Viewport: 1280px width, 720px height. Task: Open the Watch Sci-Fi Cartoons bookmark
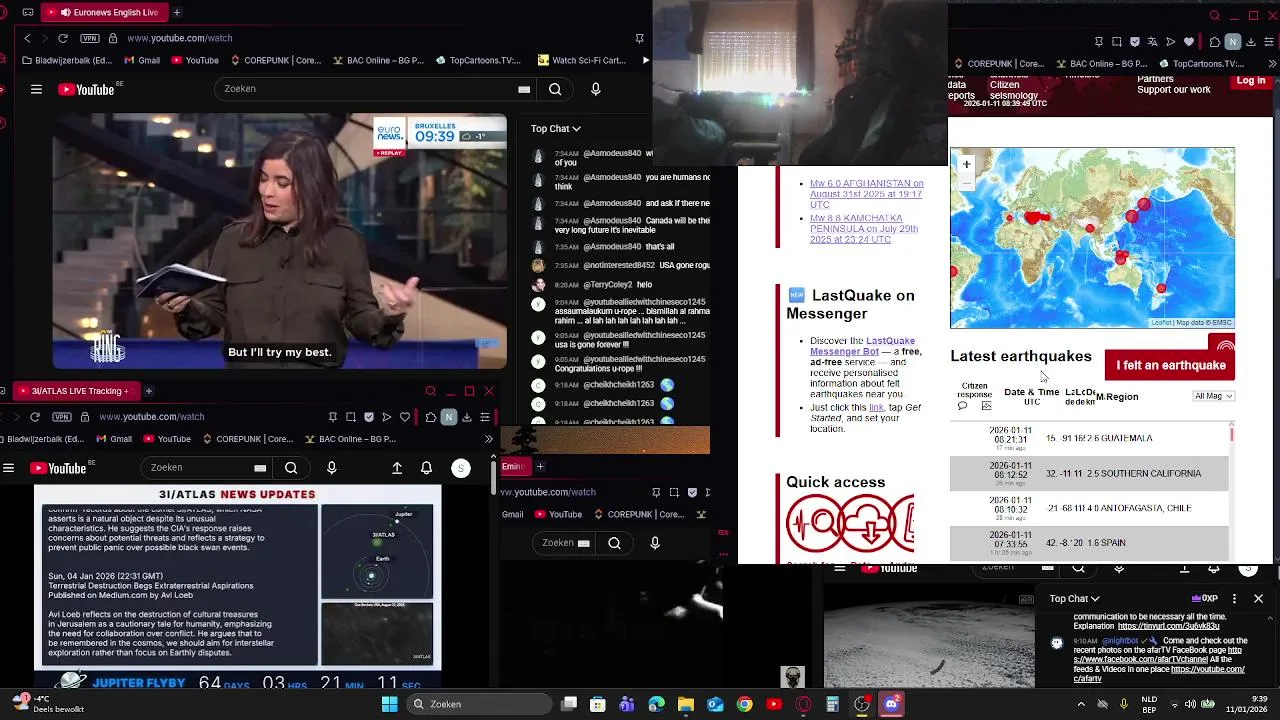point(581,60)
